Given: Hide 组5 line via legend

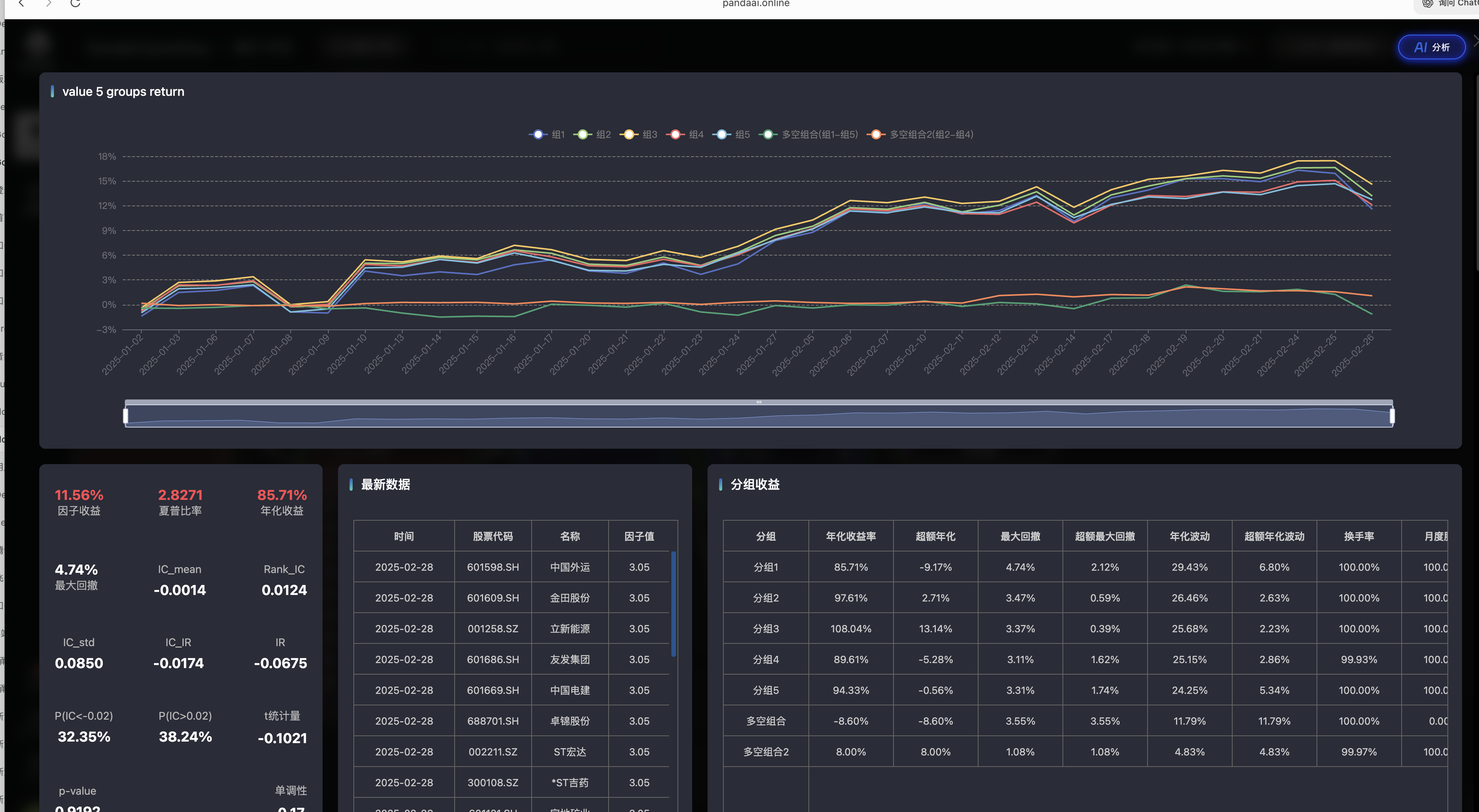Looking at the screenshot, I should pos(731,134).
